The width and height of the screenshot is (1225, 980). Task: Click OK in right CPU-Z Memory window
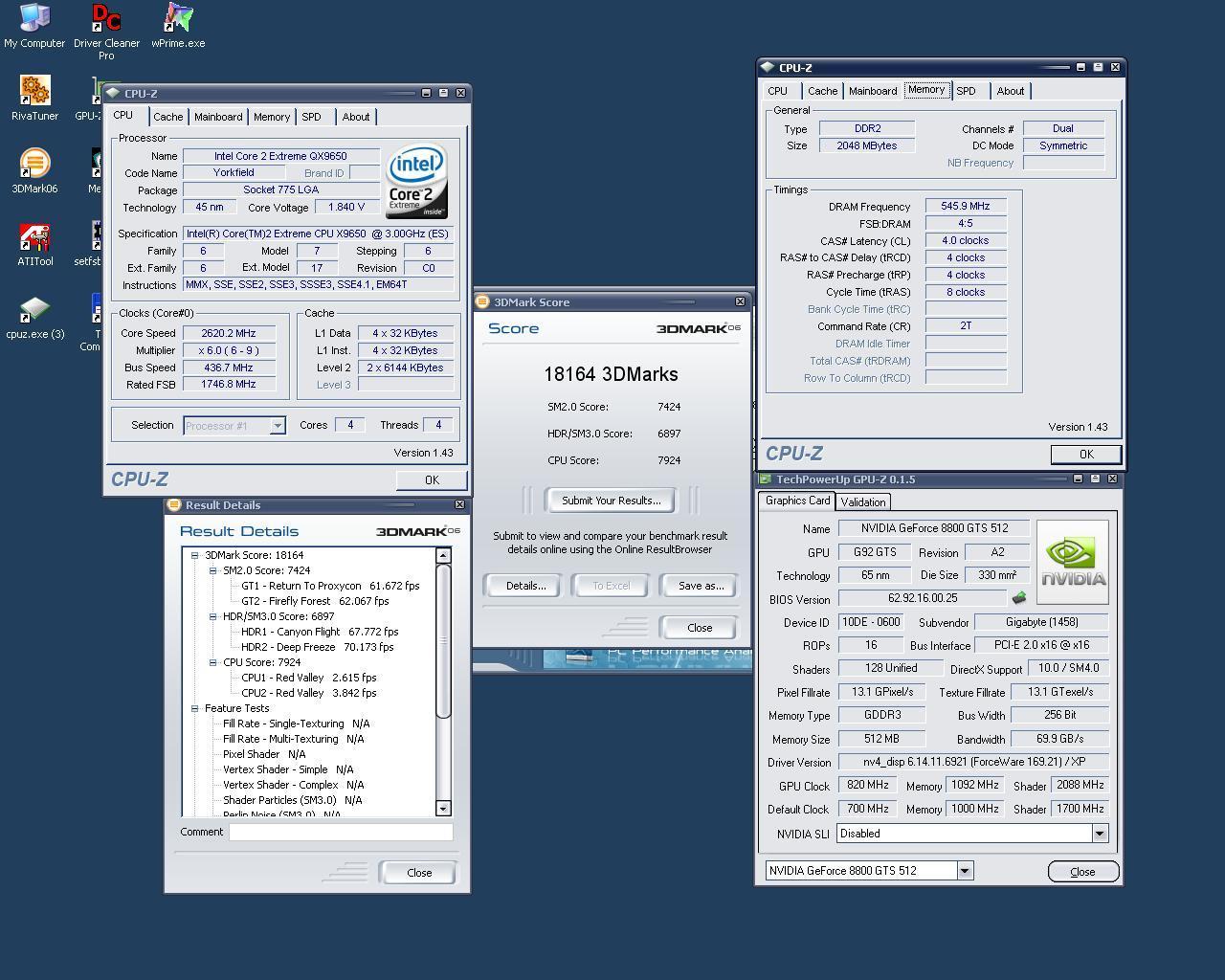[x=1086, y=455]
